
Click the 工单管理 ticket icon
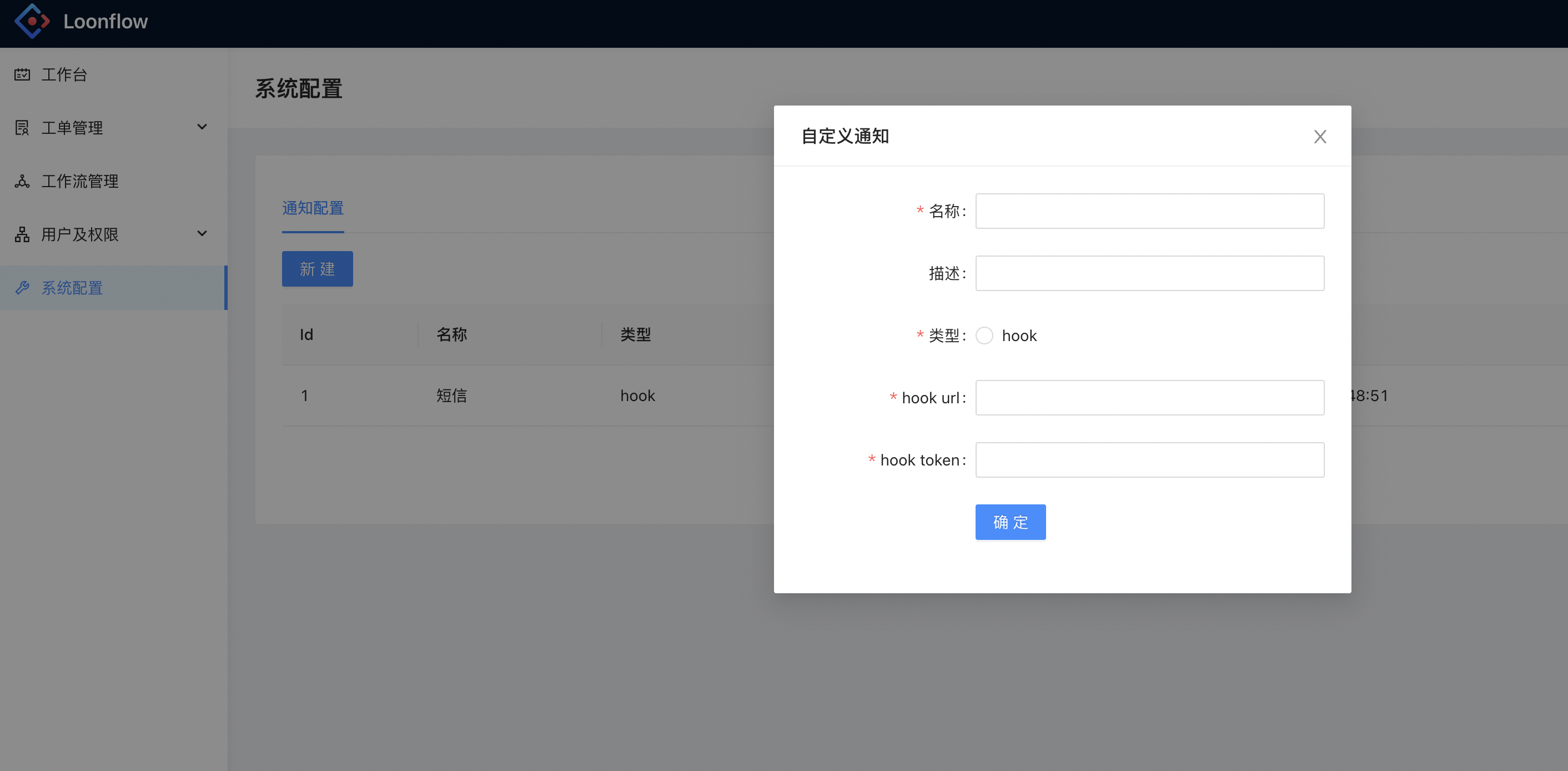(x=23, y=128)
